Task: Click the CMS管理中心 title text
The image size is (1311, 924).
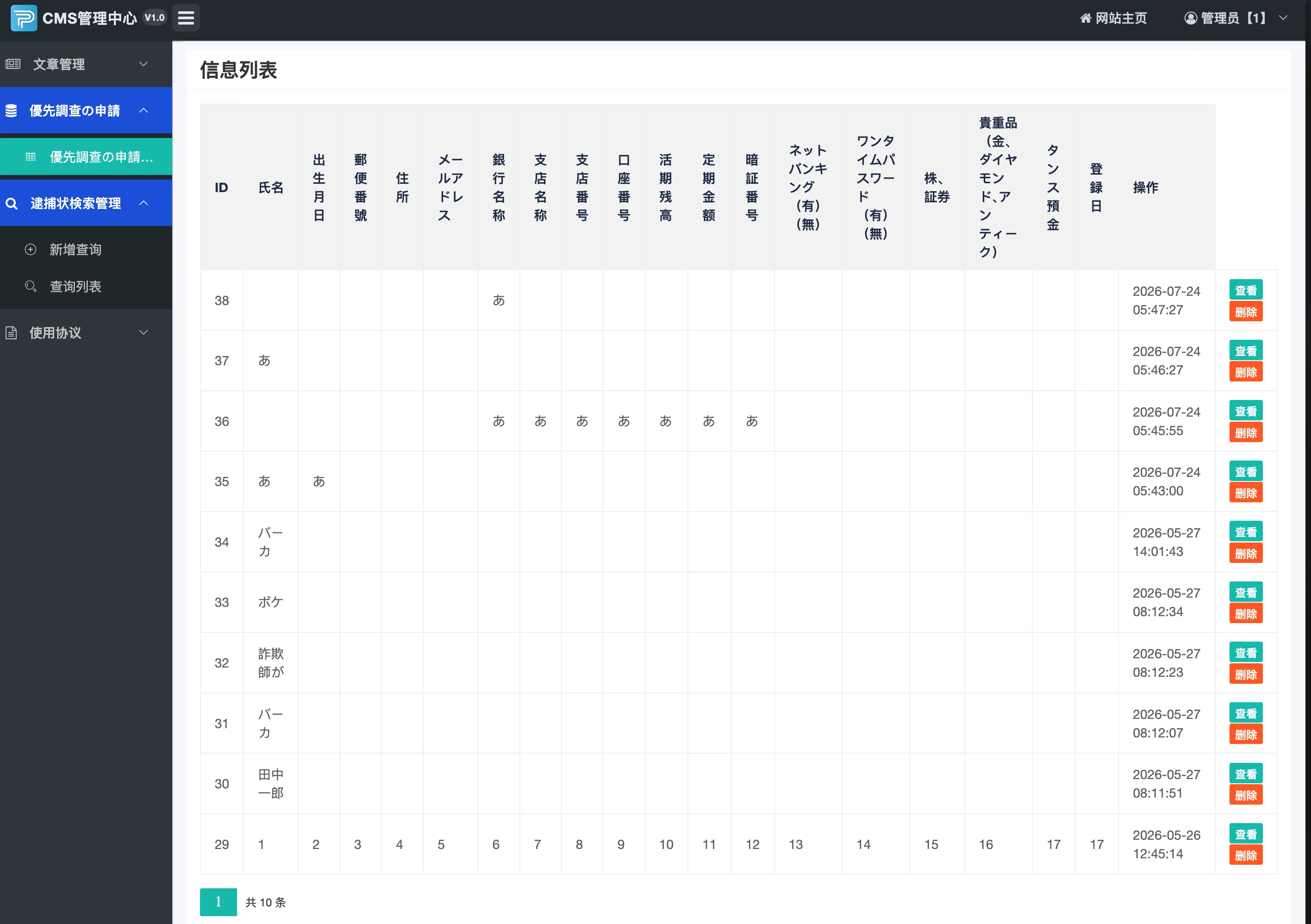Action: tap(90, 18)
